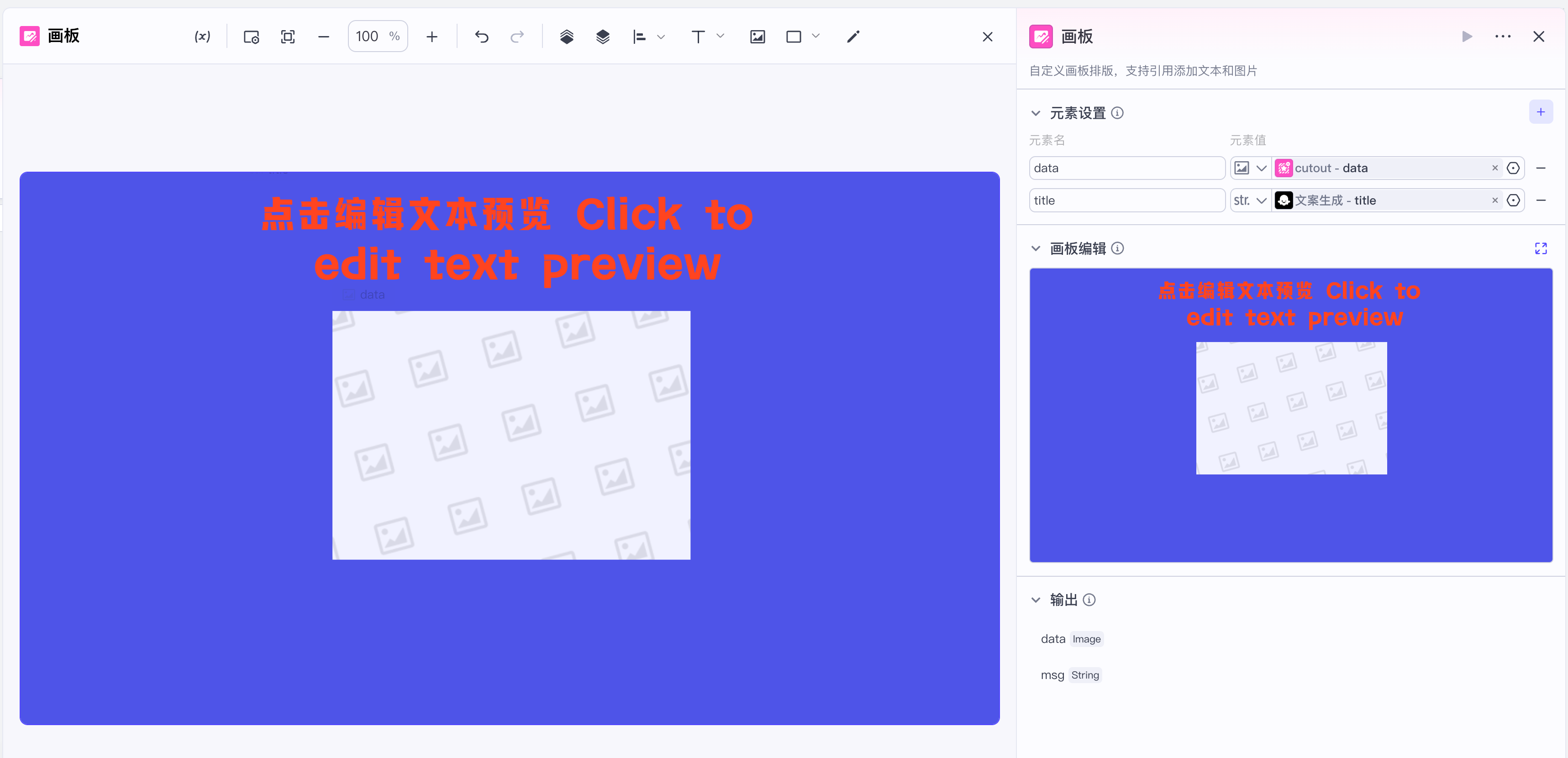
Task: Expand the 画板编辑 preview to fullscreen
Action: pyautogui.click(x=1540, y=248)
